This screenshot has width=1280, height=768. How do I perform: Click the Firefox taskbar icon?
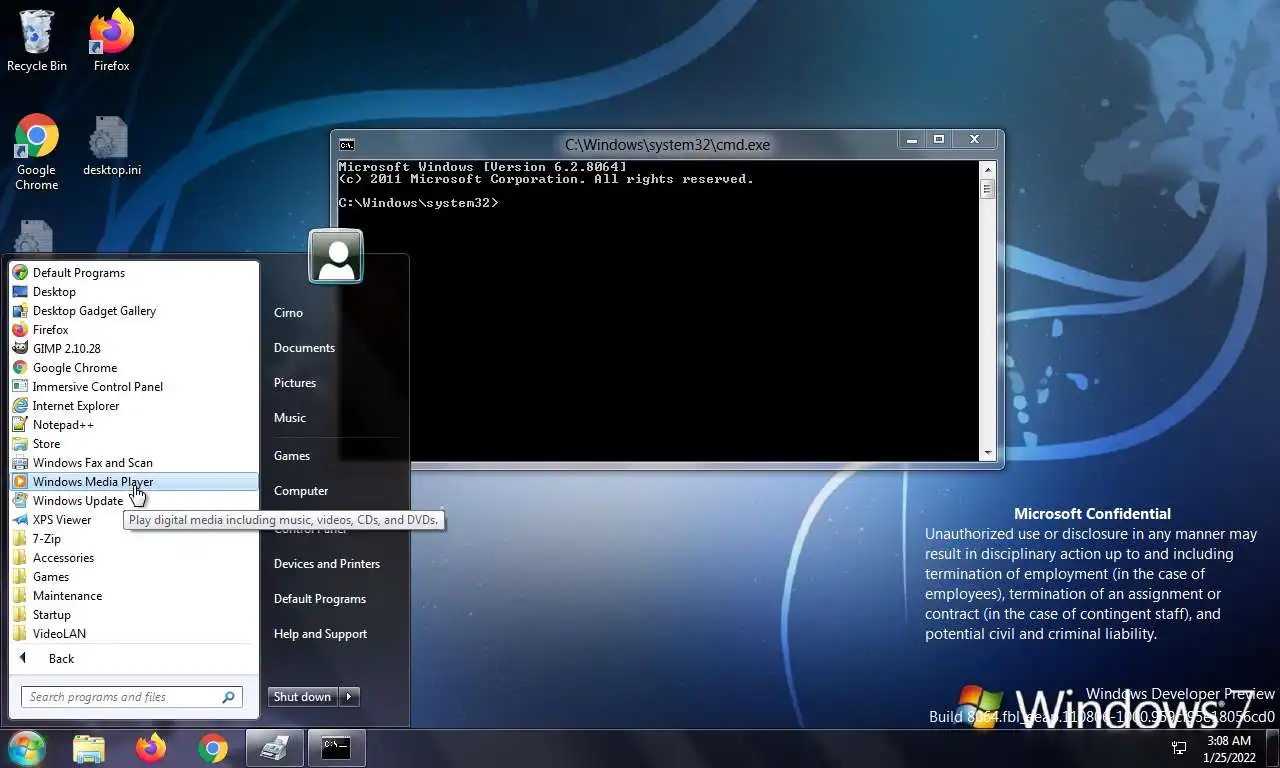point(151,748)
